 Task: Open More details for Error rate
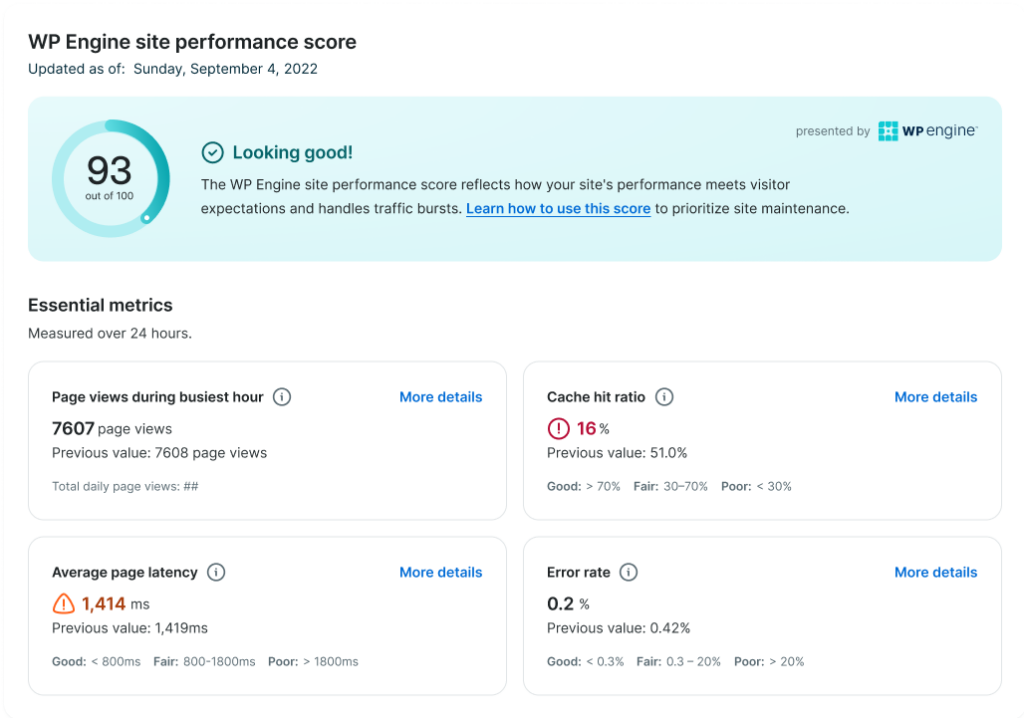tap(935, 572)
